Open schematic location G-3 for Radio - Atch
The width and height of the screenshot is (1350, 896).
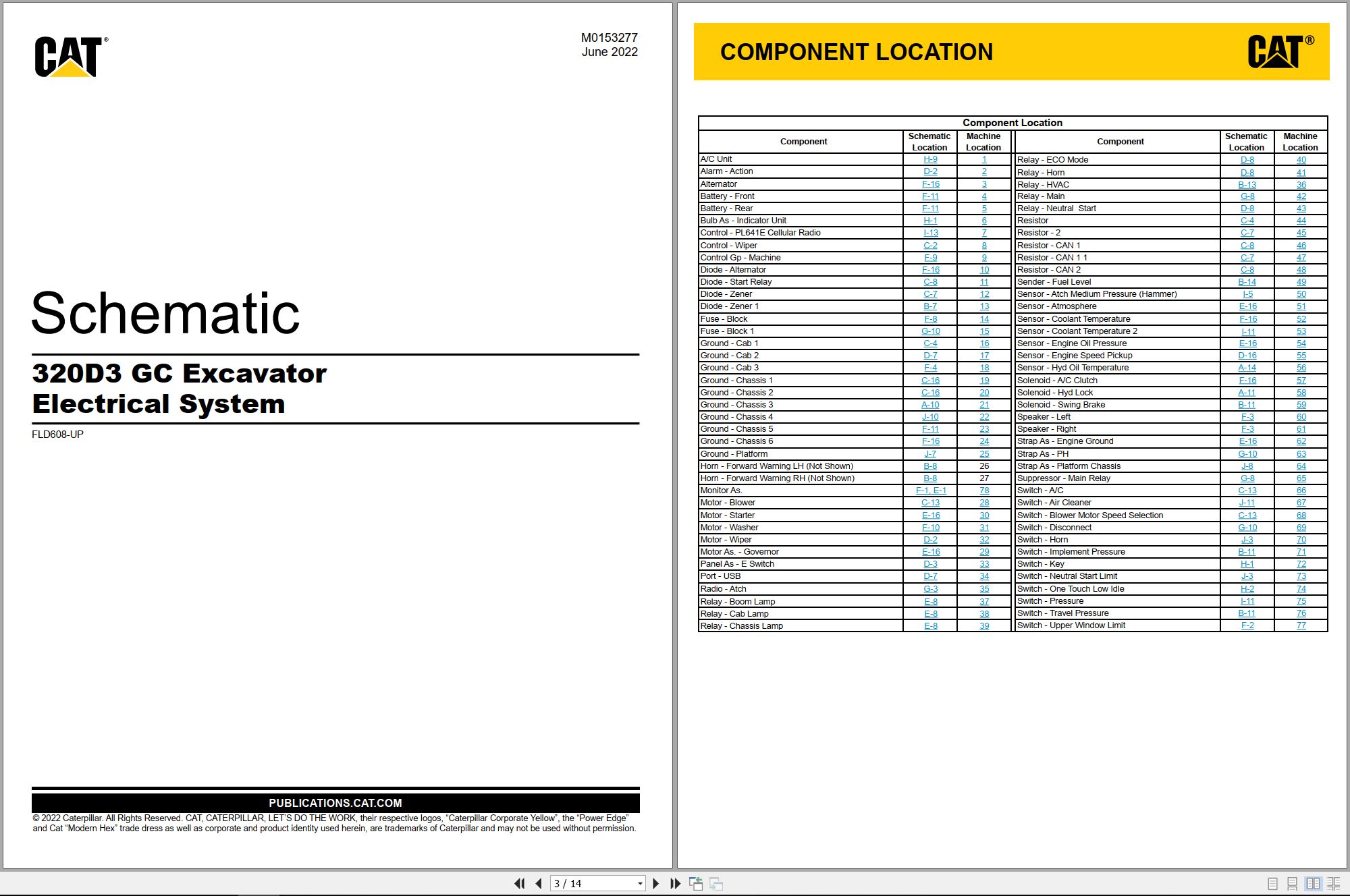tap(930, 589)
